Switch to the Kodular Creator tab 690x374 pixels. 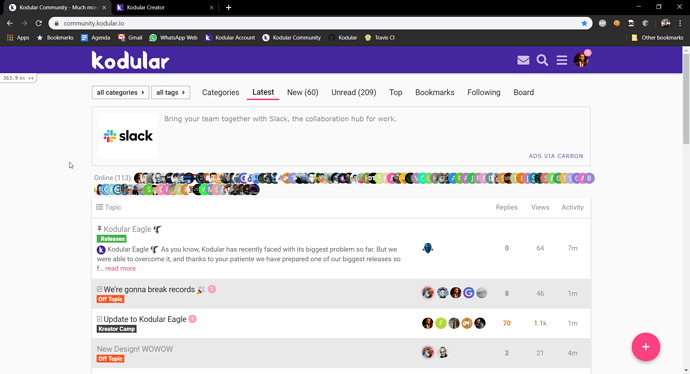pyautogui.click(x=165, y=7)
